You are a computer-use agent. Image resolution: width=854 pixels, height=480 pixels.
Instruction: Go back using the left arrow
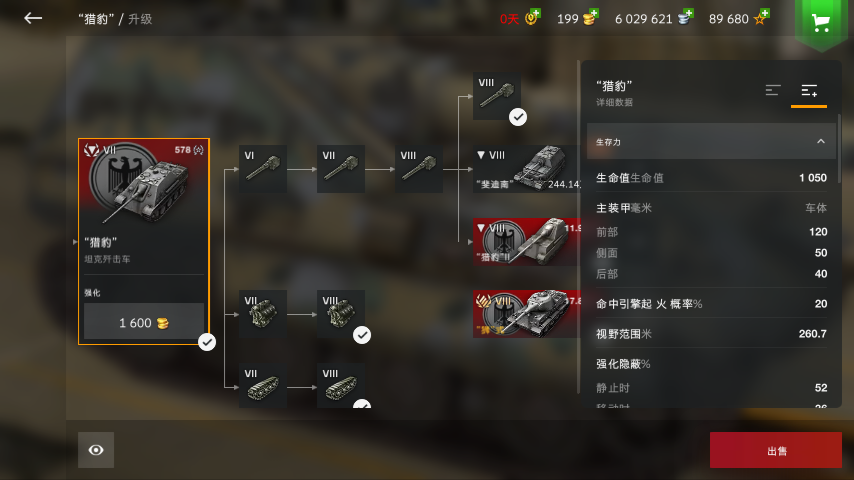33,18
